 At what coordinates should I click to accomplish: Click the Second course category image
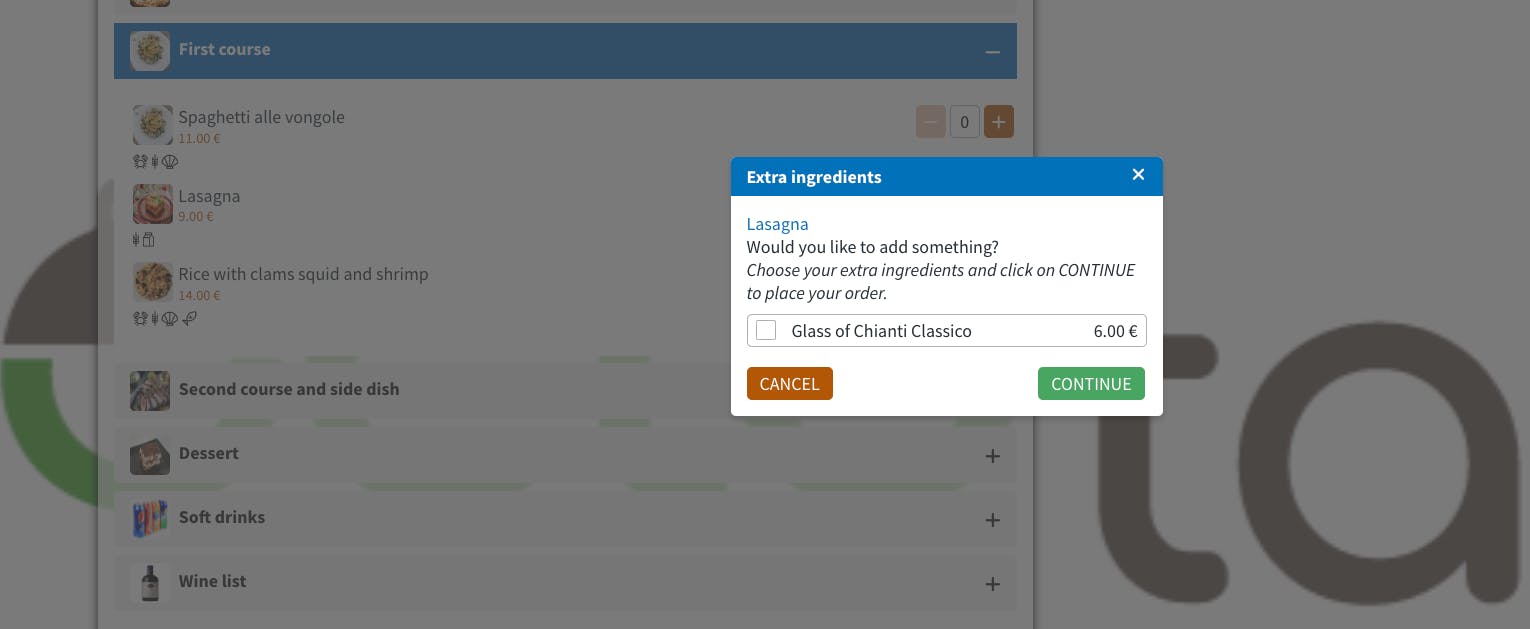[150, 391]
